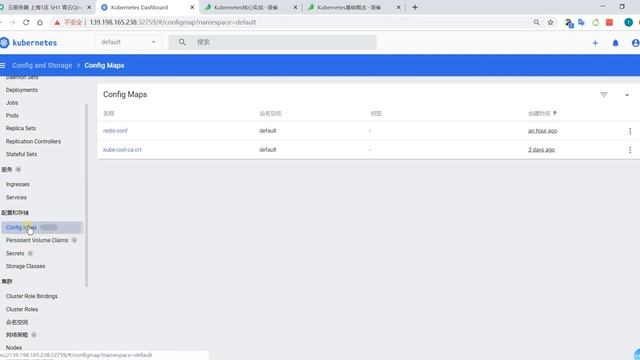Click 'an hour ago' timestamp
640x360 pixels.
click(542, 131)
